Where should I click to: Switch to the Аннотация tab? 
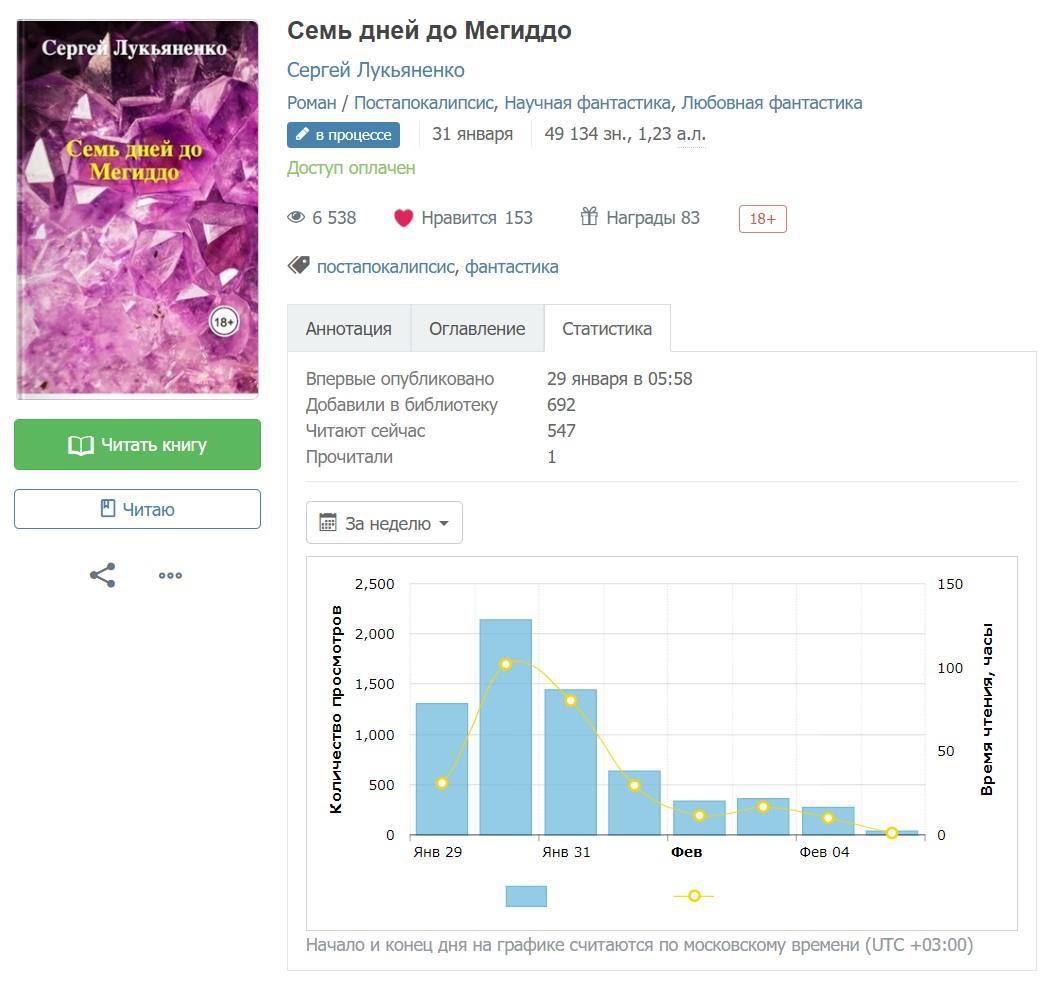pos(348,329)
